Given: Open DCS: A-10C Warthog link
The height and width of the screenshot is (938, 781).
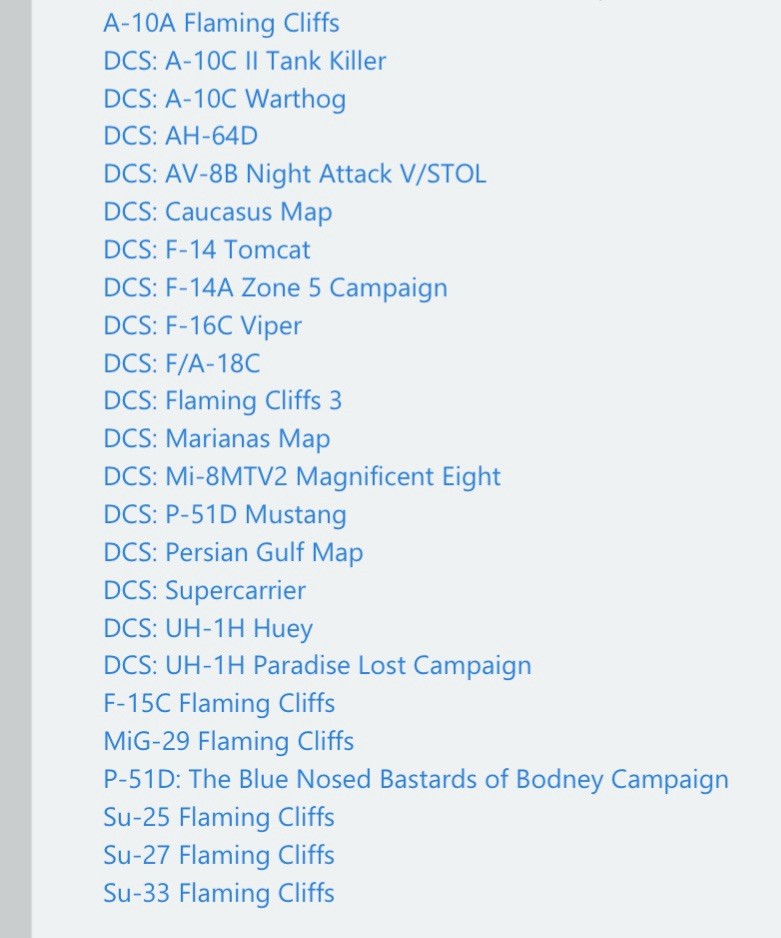Looking at the screenshot, I should tap(224, 99).
